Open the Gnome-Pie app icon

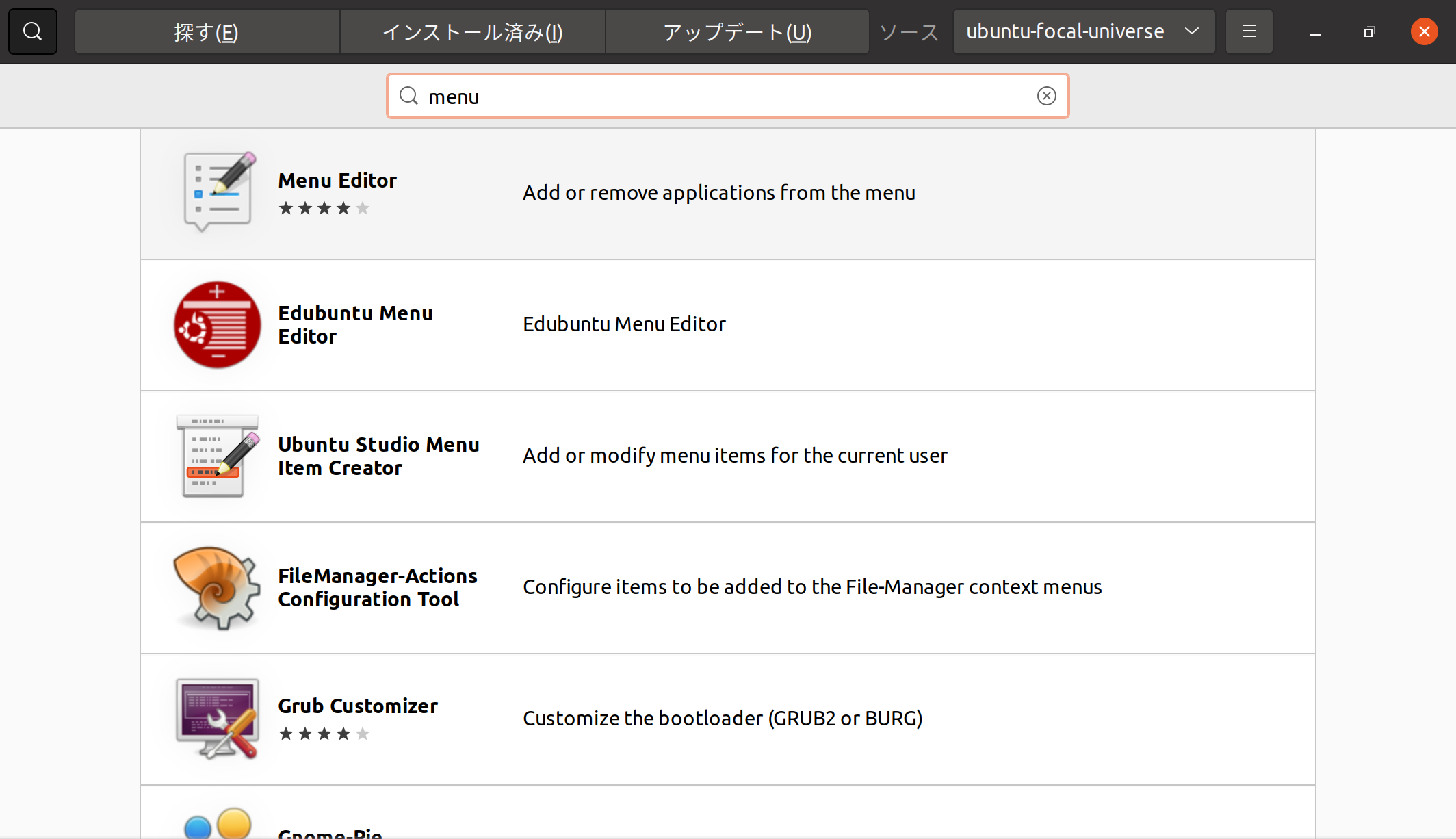pyautogui.click(x=218, y=823)
